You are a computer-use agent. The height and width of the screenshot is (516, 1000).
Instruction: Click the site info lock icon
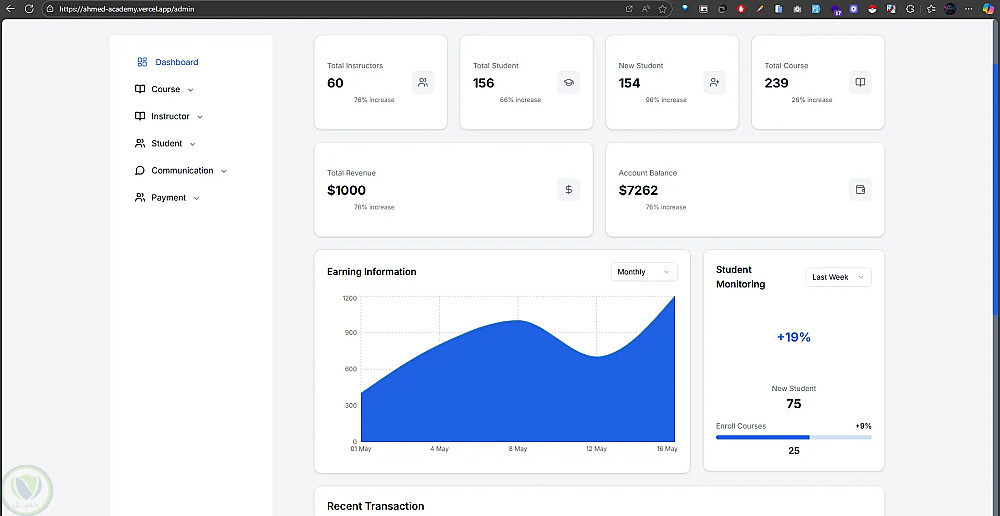pyautogui.click(x=49, y=9)
